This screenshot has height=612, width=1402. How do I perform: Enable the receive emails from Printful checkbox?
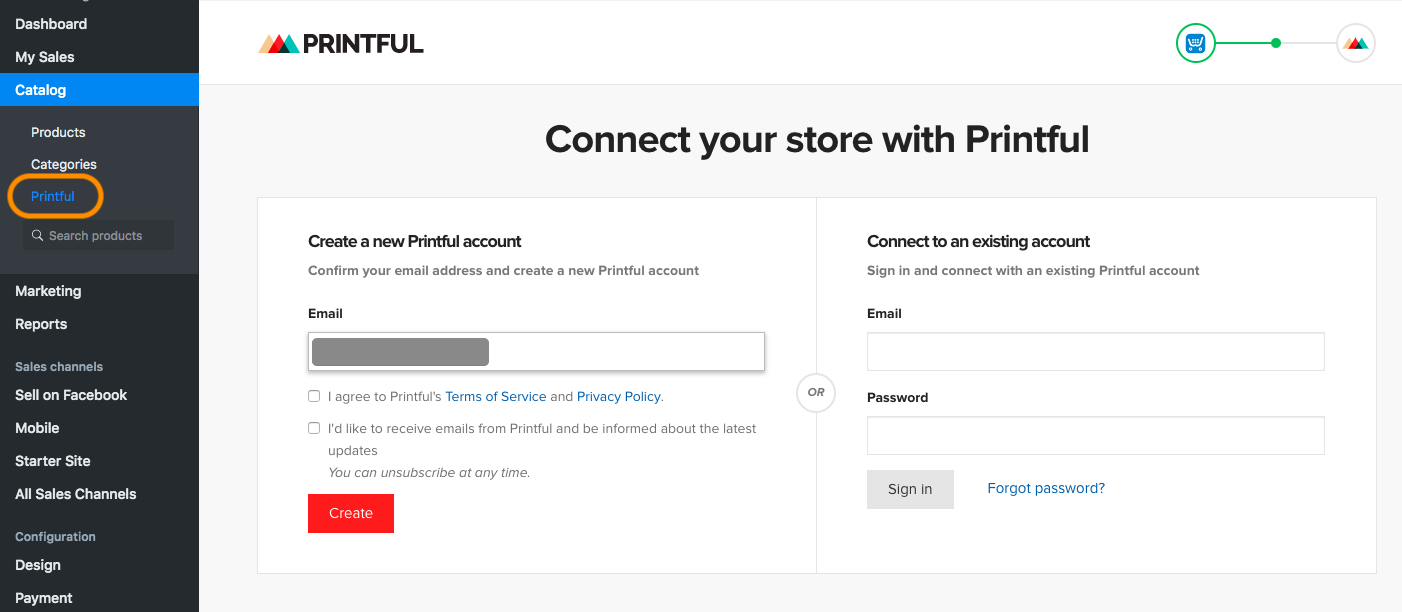[314, 428]
